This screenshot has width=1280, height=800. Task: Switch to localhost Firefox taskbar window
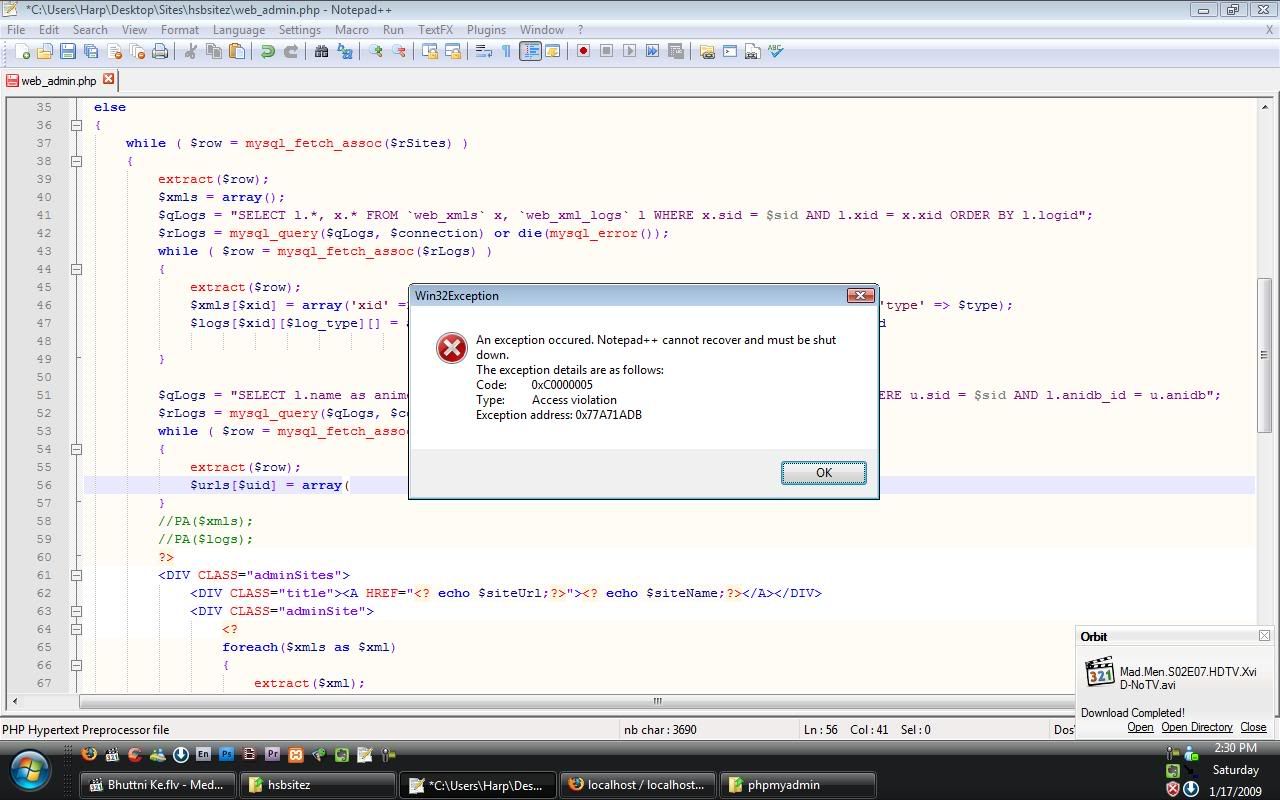coord(638,785)
